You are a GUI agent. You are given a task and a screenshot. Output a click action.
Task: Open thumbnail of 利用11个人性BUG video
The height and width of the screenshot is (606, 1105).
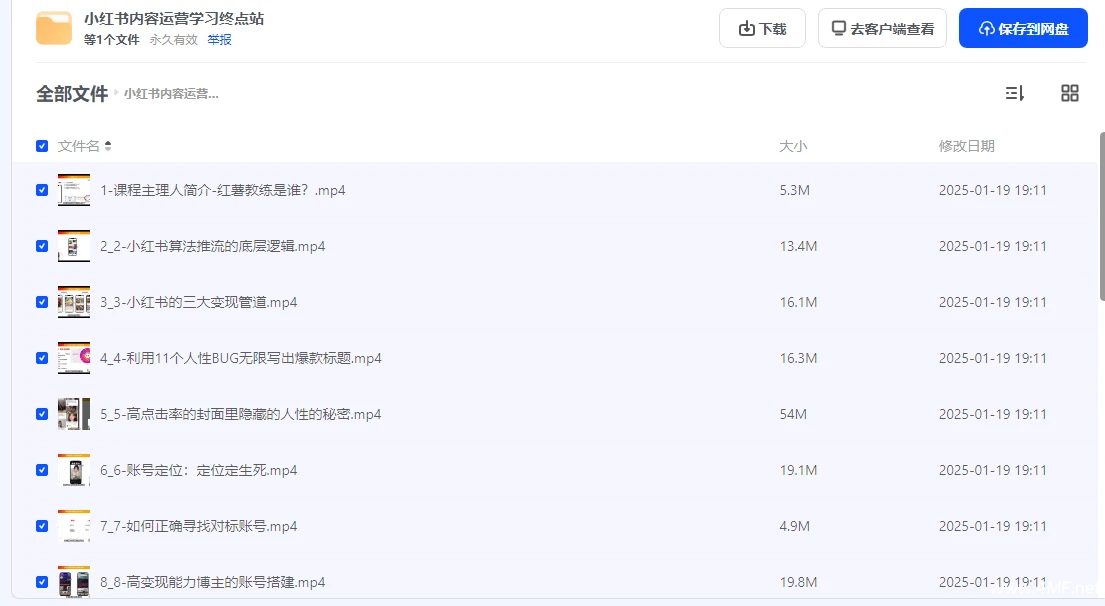pyautogui.click(x=74, y=358)
